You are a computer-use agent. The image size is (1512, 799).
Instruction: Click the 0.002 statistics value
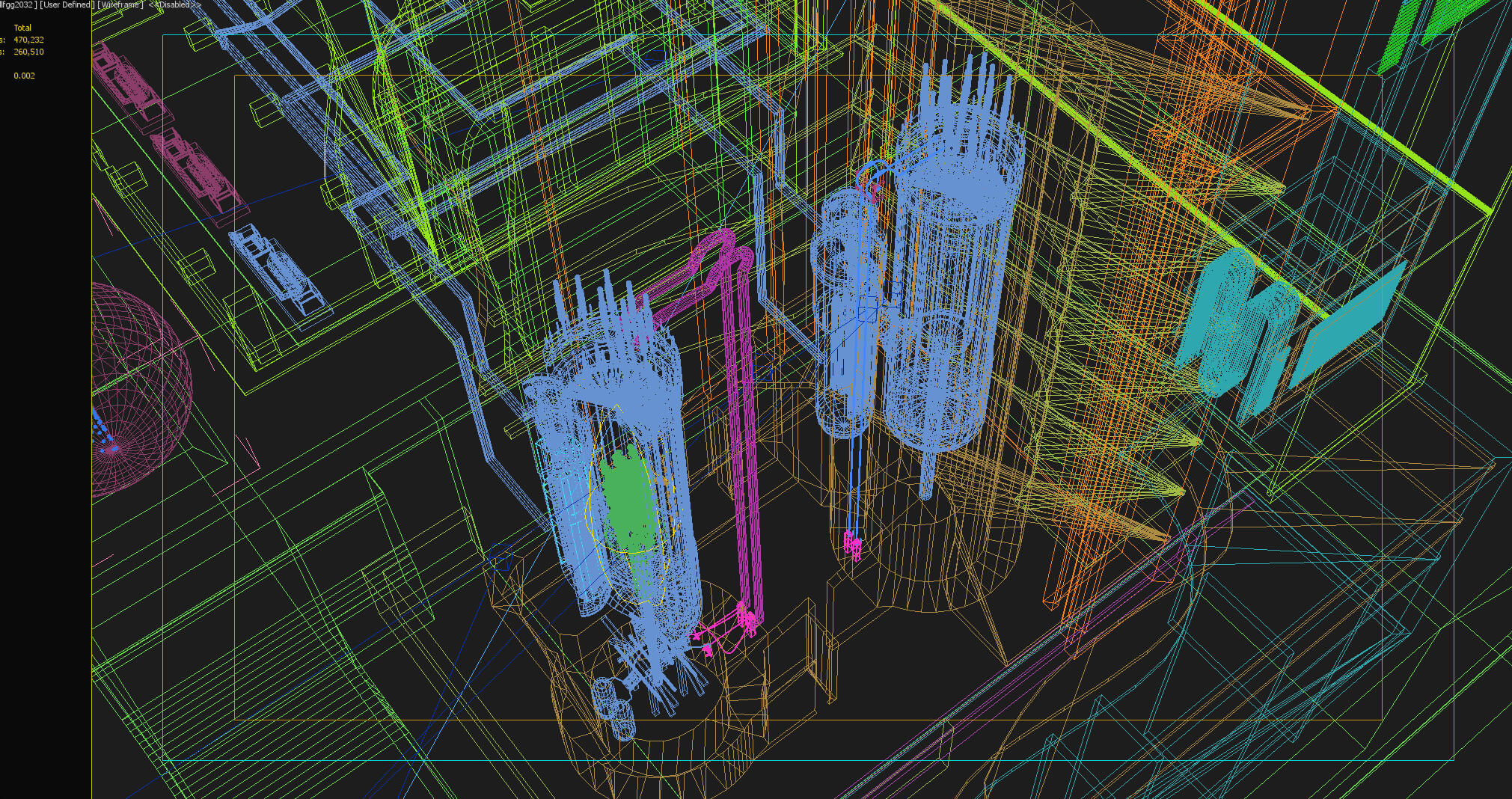pos(24,76)
